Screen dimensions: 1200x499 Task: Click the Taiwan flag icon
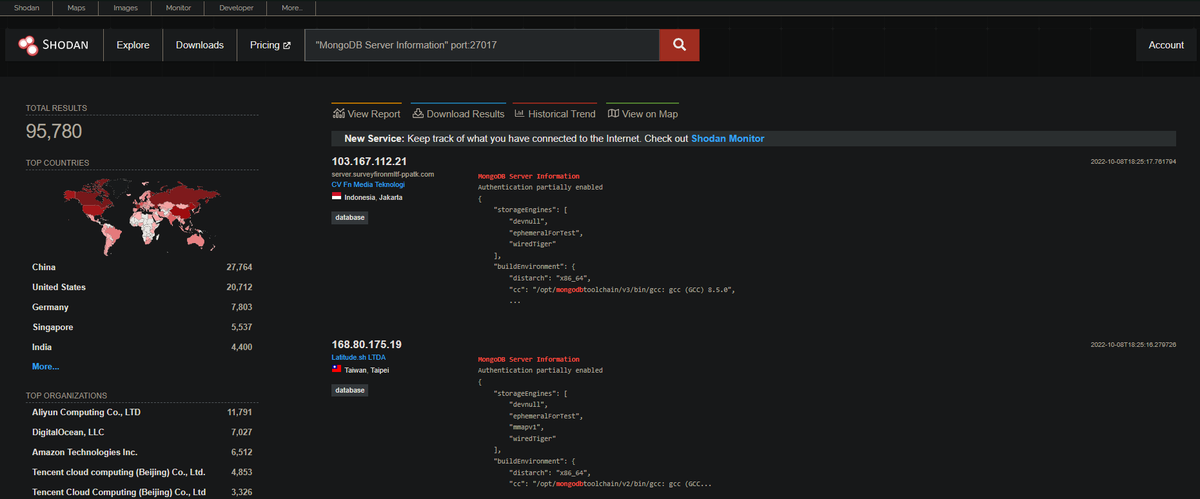point(337,370)
